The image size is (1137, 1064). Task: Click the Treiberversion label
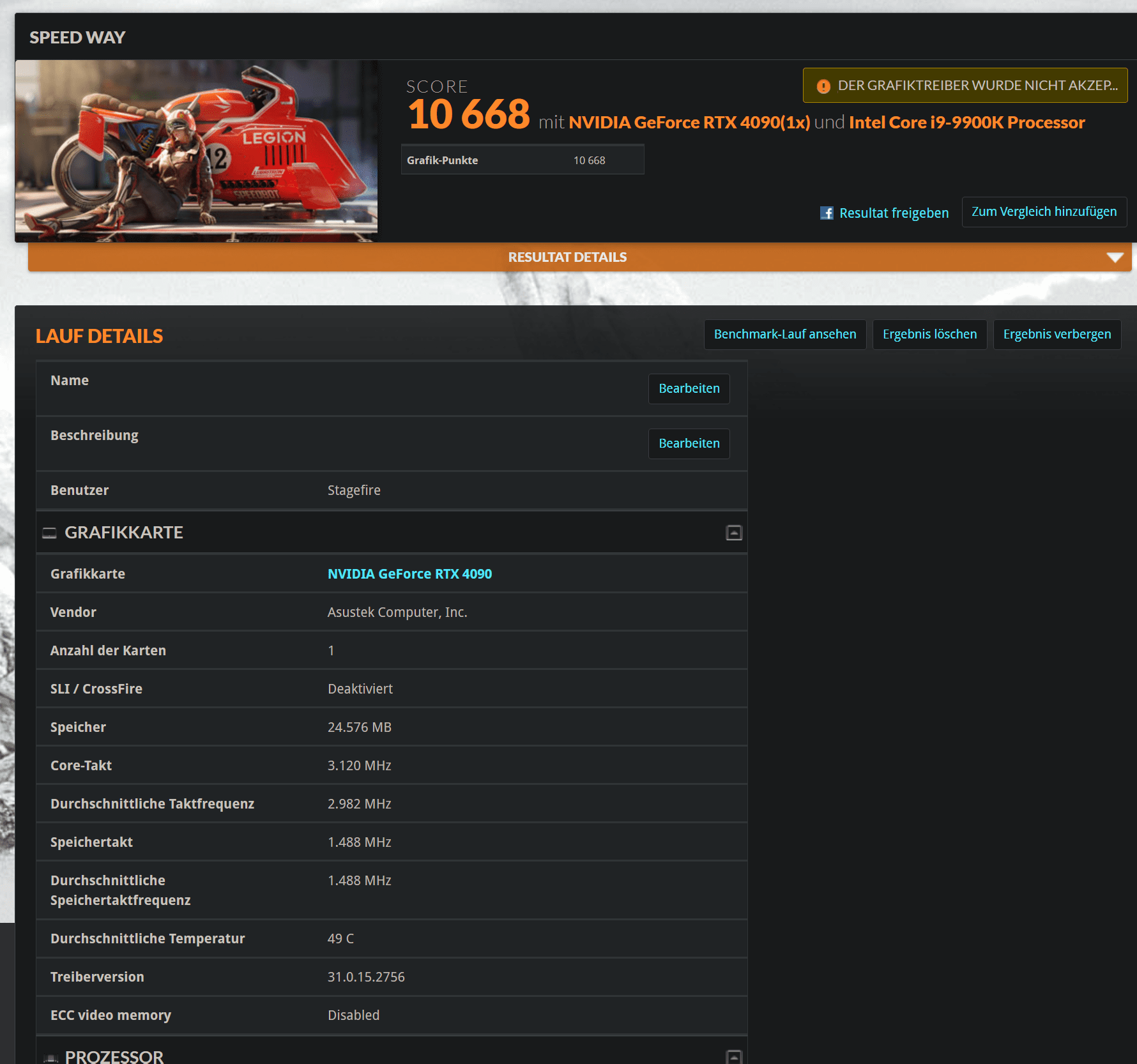coord(97,977)
